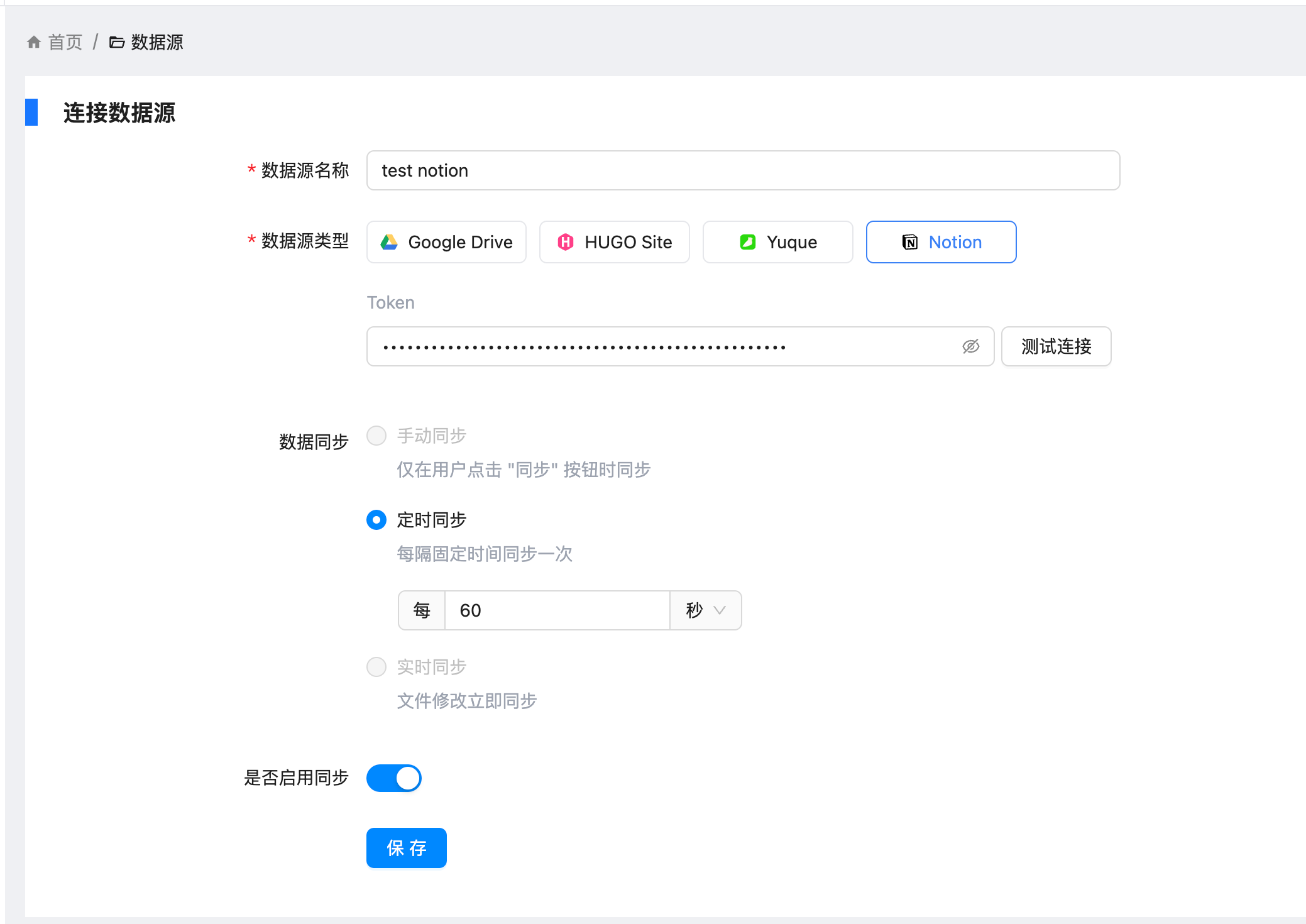Viewport: 1306px width, 924px height.
Task: Go to 首页 breadcrumb link
Action: point(65,42)
